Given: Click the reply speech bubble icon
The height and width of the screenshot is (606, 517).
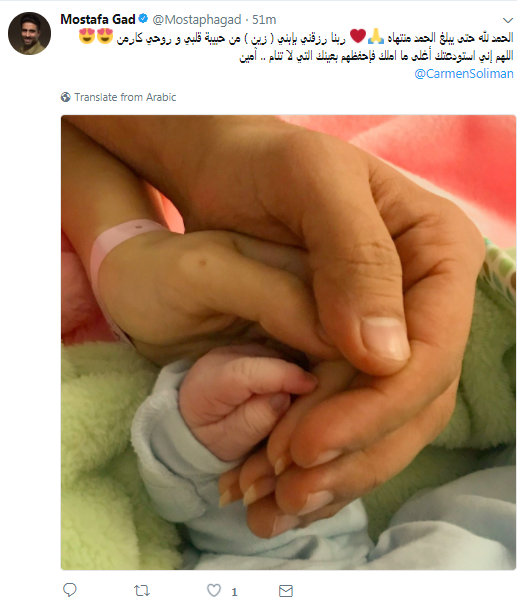Looking at the screenshot, I should point(70,590).
